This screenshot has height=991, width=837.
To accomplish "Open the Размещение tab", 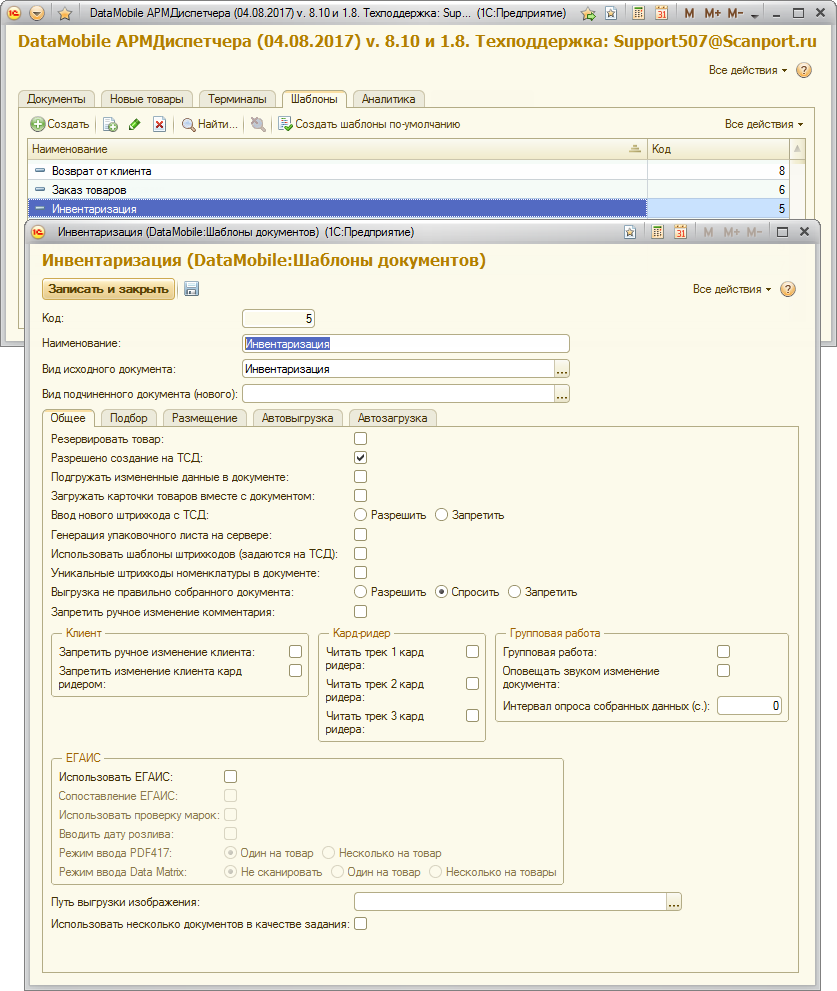I will coord(205,418).
